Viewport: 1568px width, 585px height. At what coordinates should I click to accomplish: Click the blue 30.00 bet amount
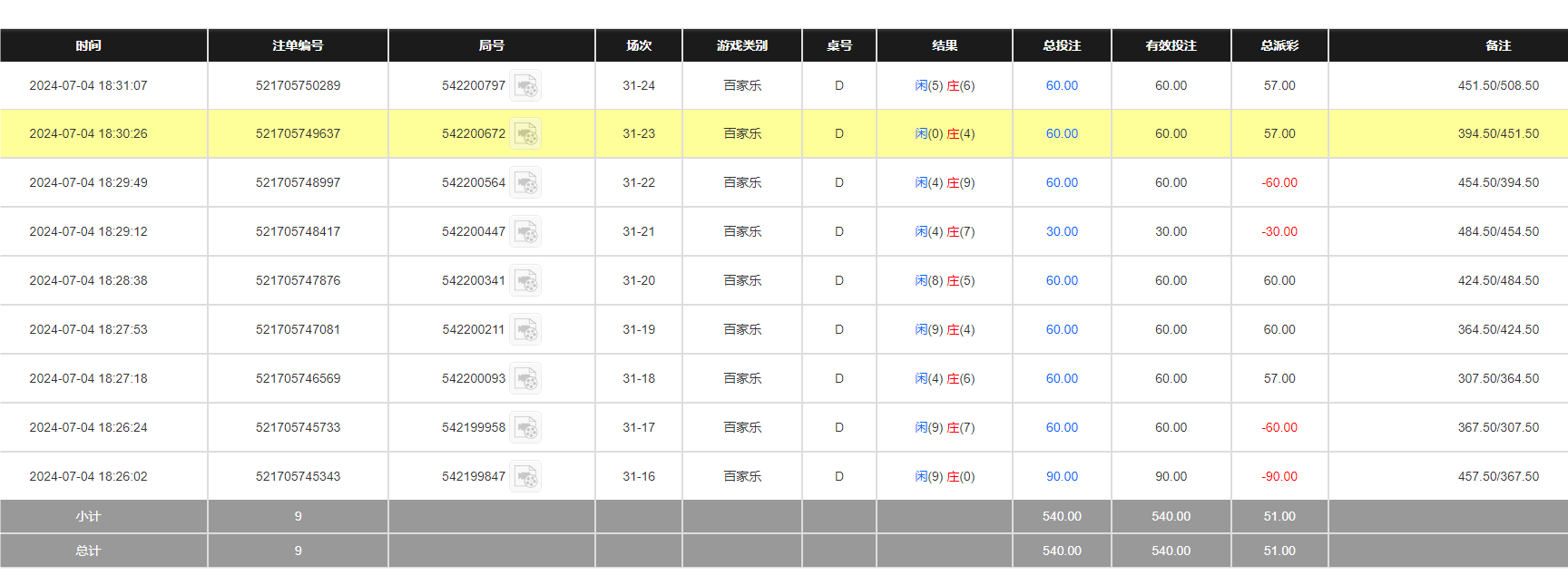1062,232
